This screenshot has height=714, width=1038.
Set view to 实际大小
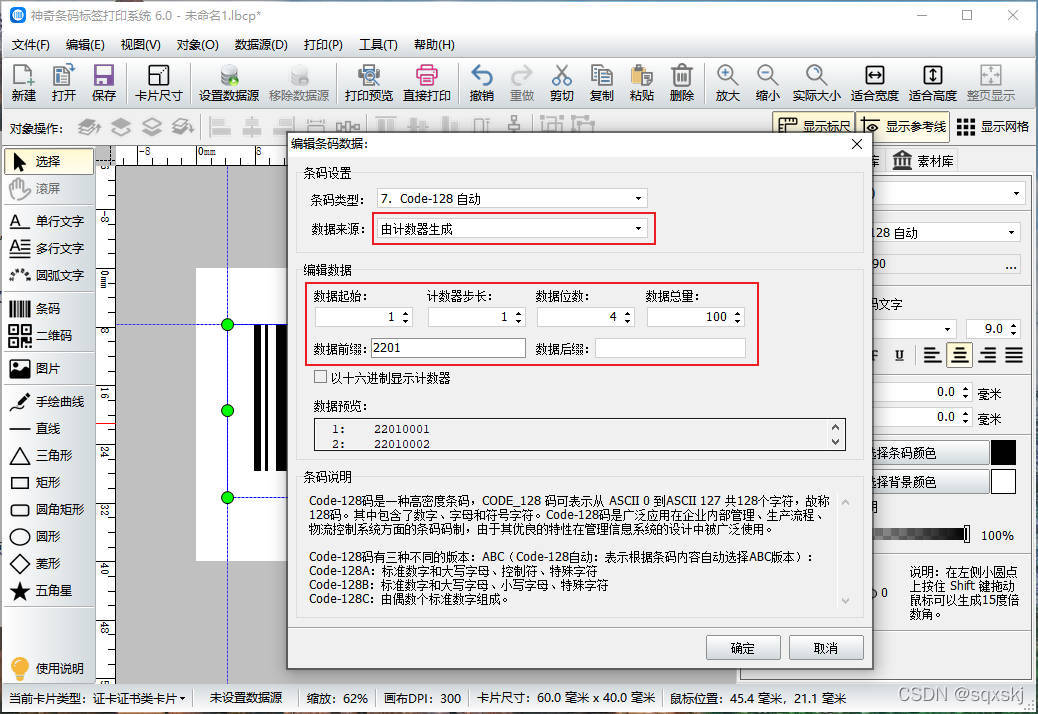[x=816, y=83]
